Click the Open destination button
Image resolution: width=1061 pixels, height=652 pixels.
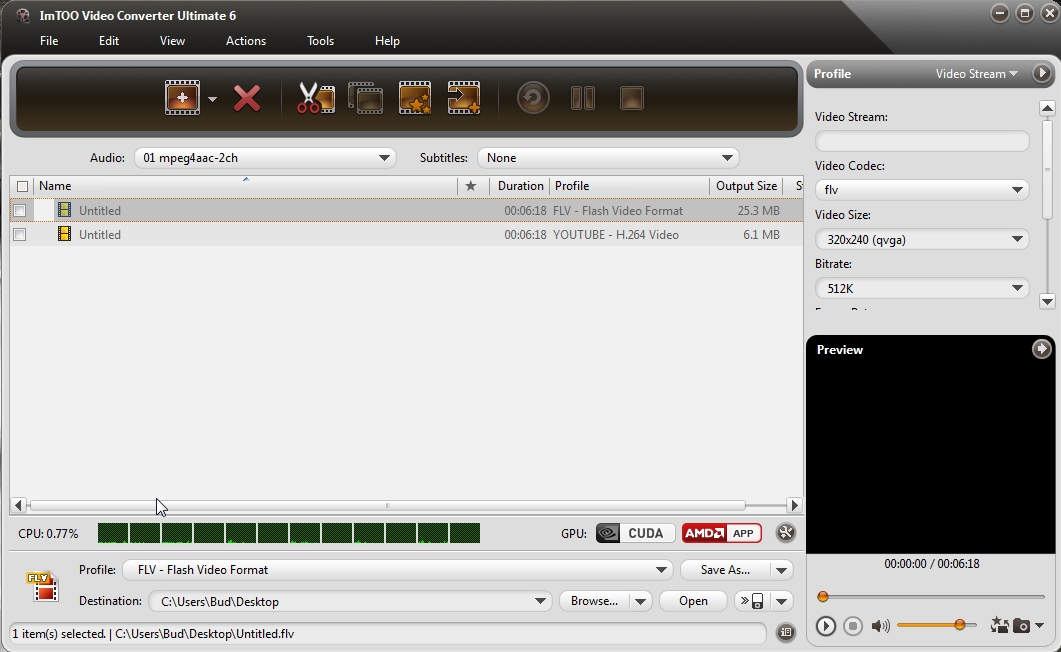click(694, 601)
